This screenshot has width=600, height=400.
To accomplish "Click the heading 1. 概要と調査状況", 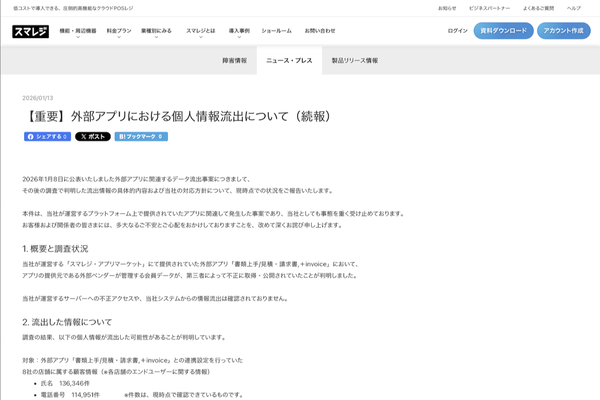I will (55, 249).
